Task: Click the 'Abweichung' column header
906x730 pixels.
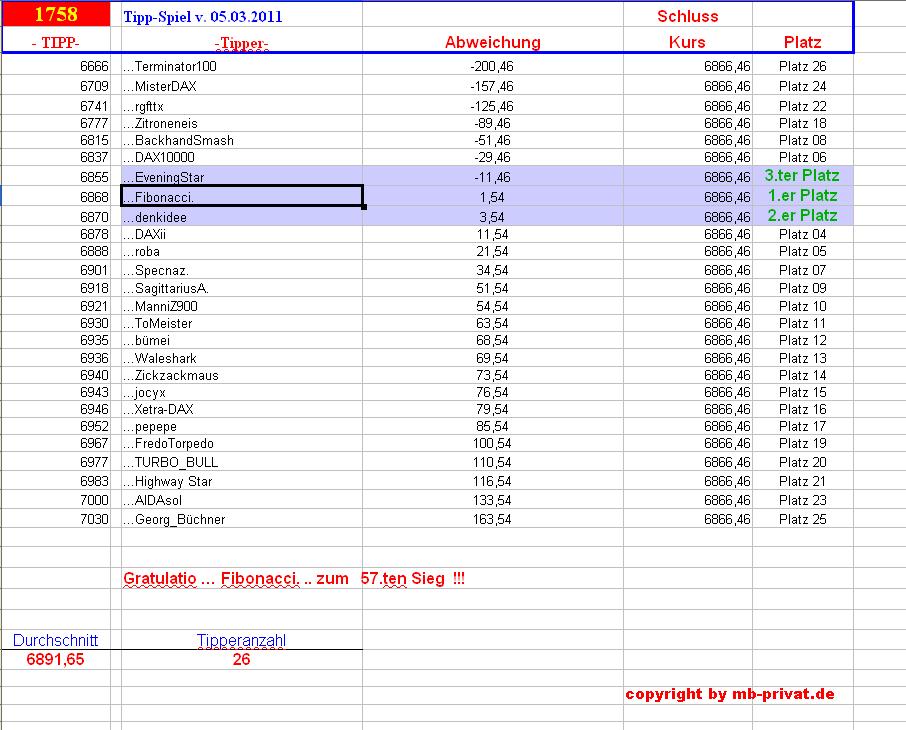Action: coord(492,42)
